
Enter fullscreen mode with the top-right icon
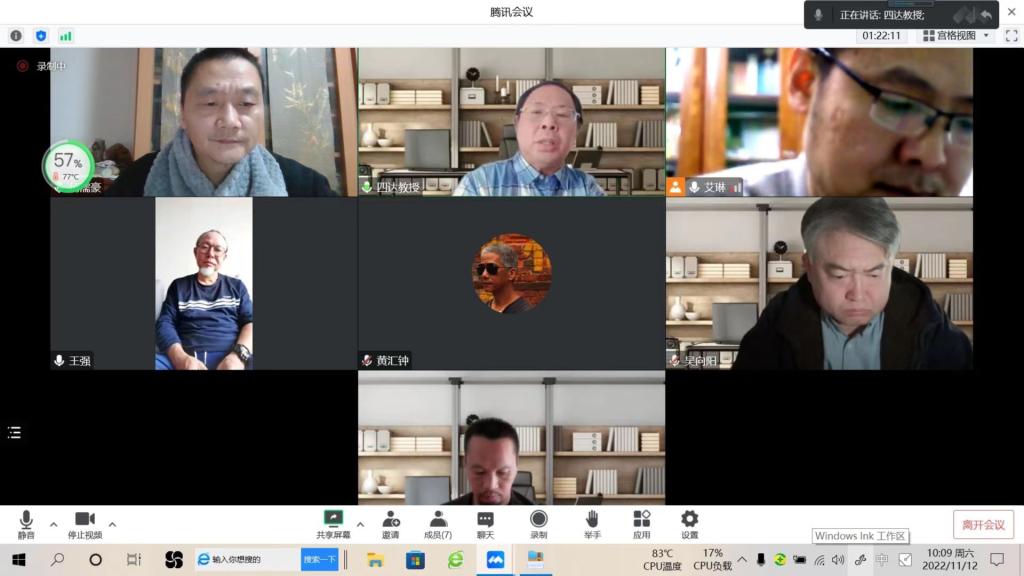pyautogui.click(x=1011, y=35)
